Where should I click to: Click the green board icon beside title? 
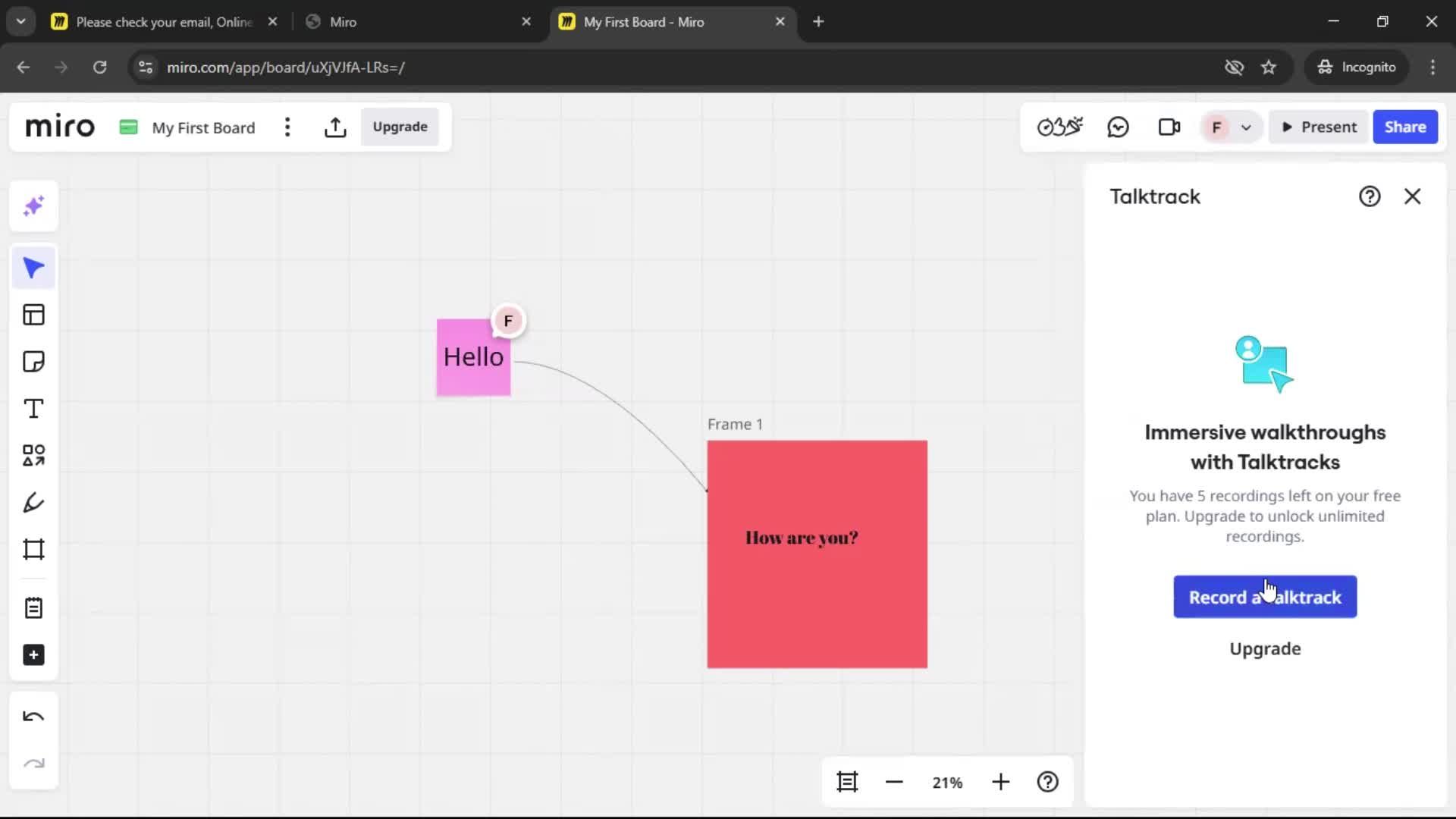point(129,127)
